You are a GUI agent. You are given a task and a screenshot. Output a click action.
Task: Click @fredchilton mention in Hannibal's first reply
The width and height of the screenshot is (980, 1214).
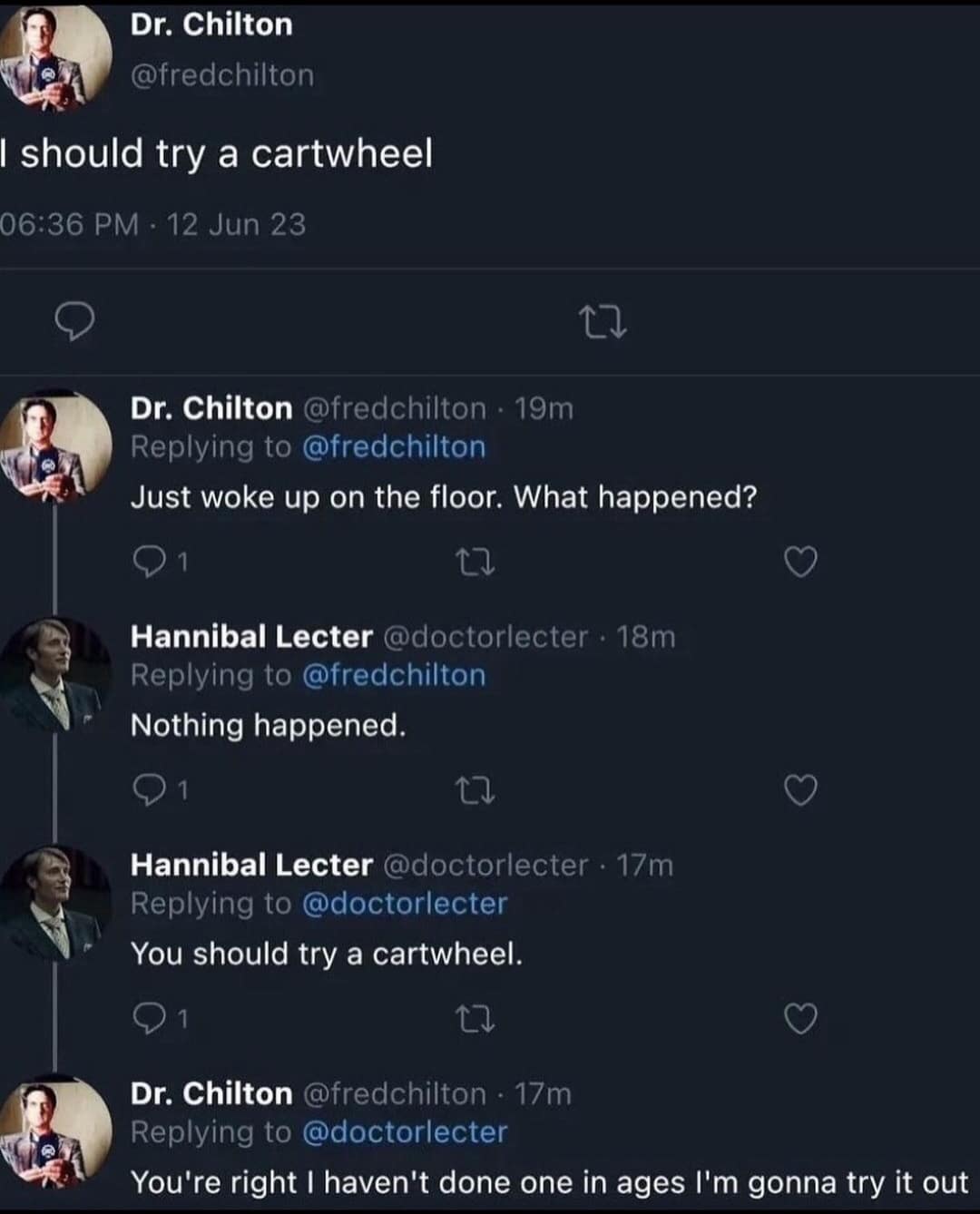click(393, 676)
